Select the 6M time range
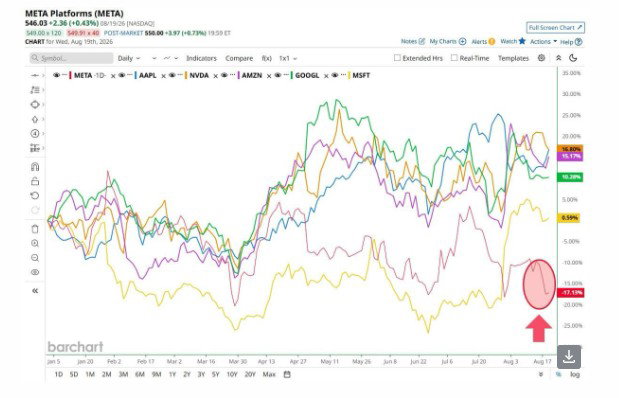Screen dimensions: 619x398 pyautogui.click(x=140, y=374)
